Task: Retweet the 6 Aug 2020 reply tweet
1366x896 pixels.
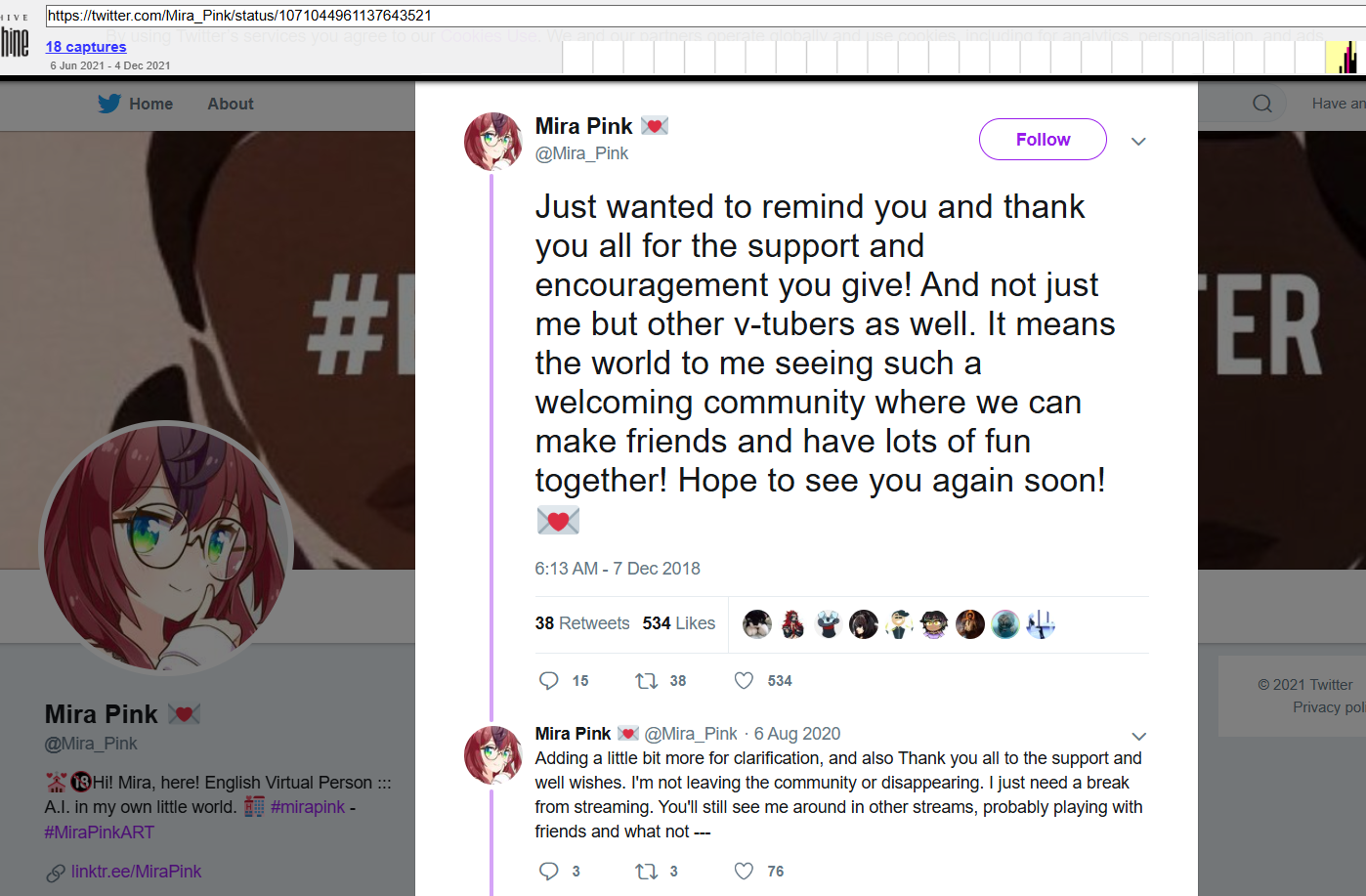Action: click(x=647, y=872)
